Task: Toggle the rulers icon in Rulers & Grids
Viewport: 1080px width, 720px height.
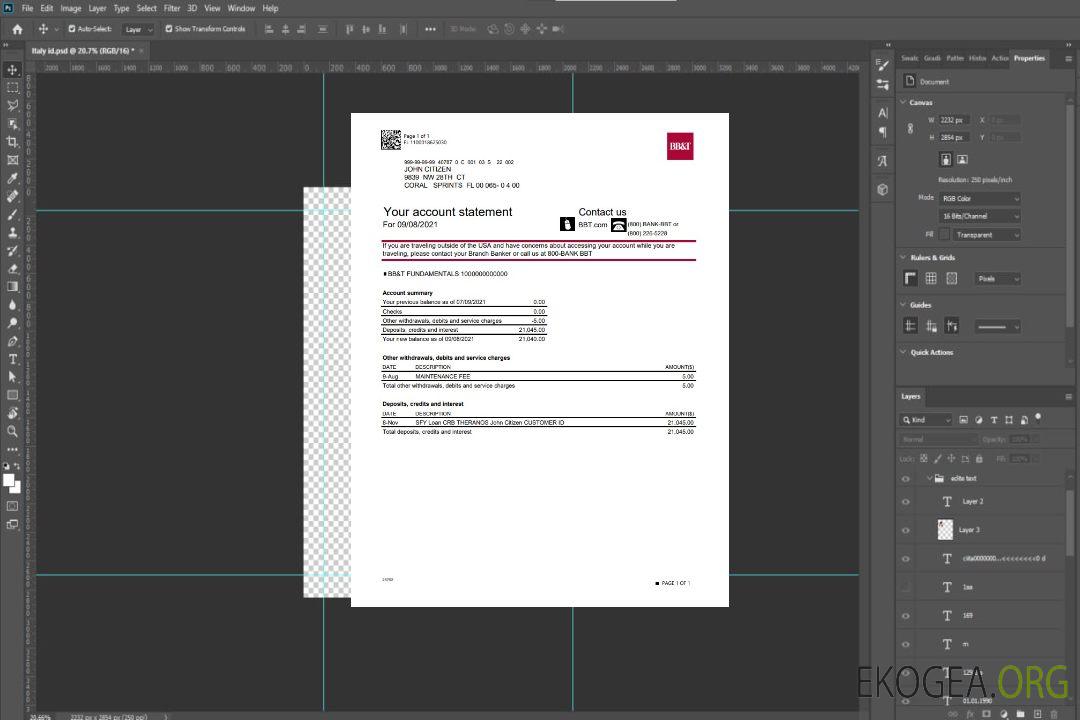Action: 911,278
